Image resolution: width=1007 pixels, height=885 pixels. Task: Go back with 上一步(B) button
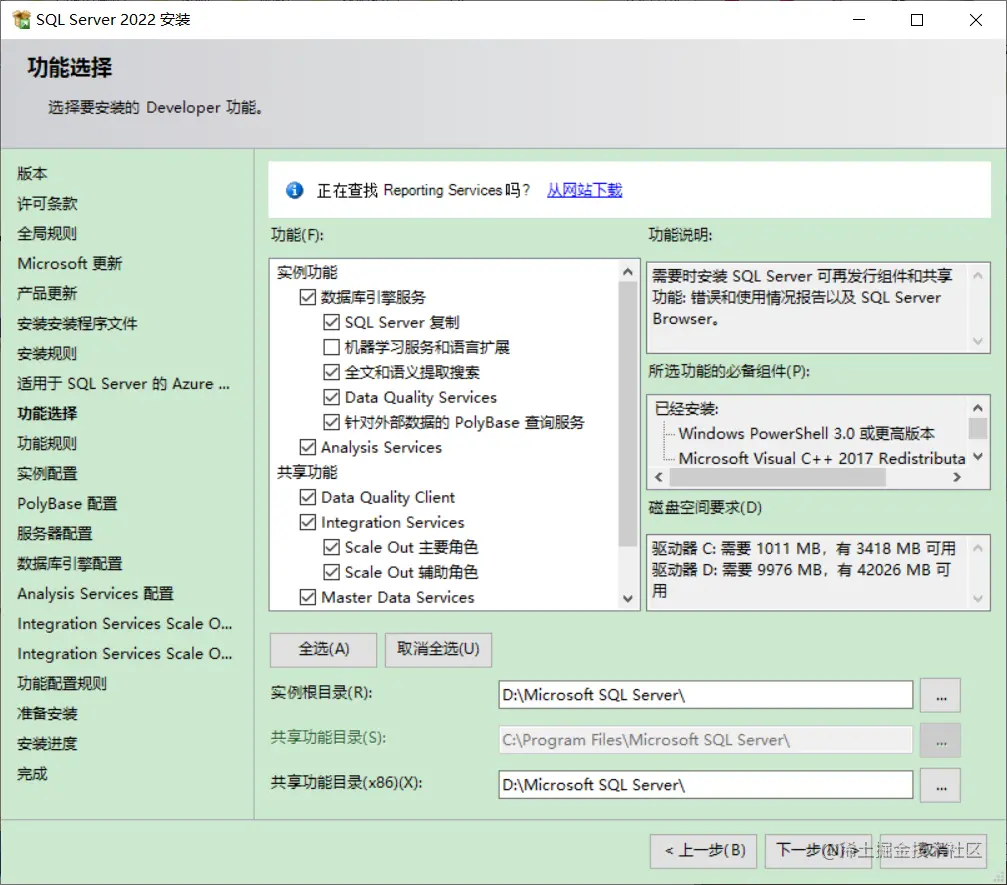pos(703,851)
